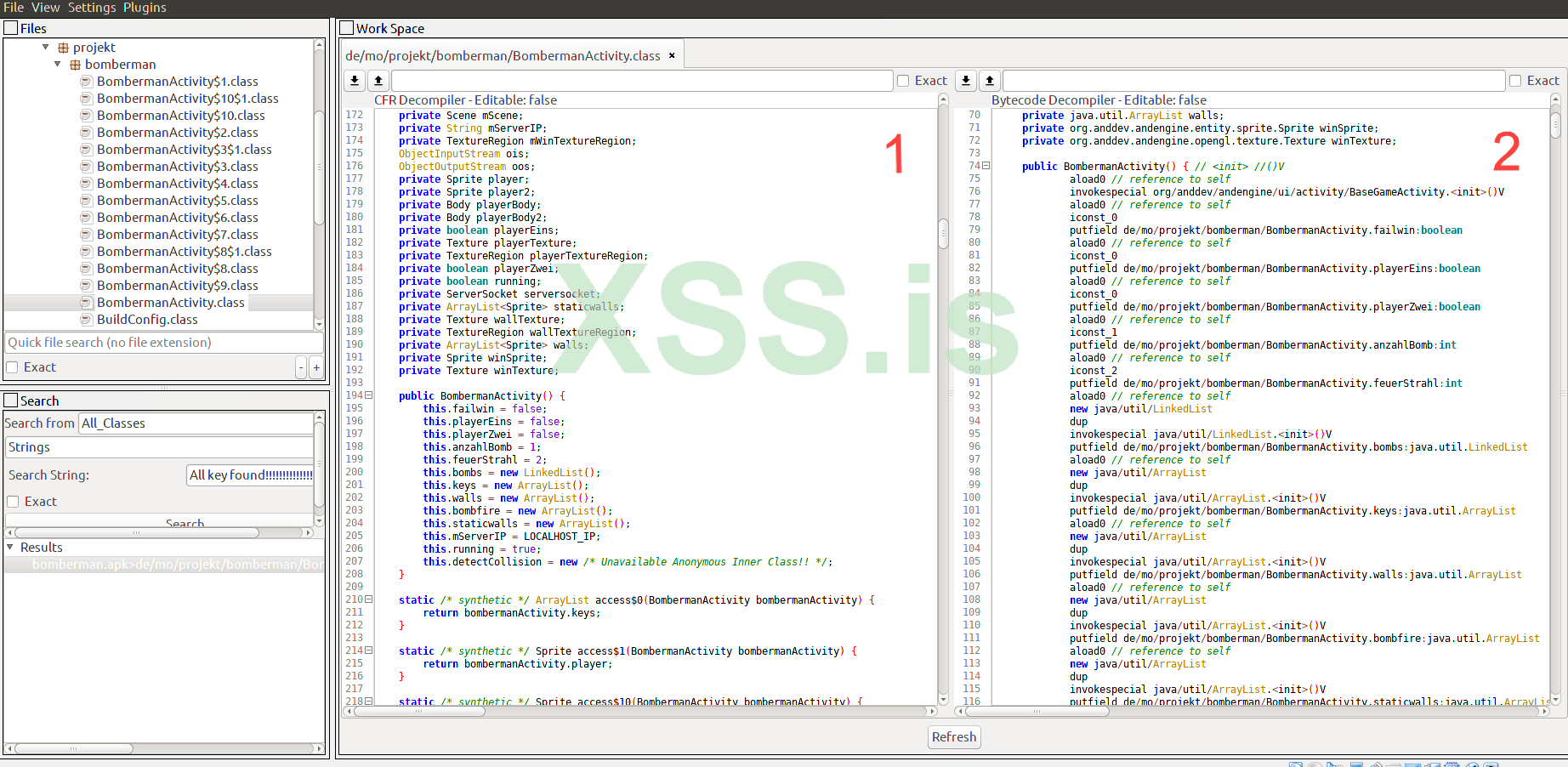Toggle the Search panel checkbox

point(11,401)
